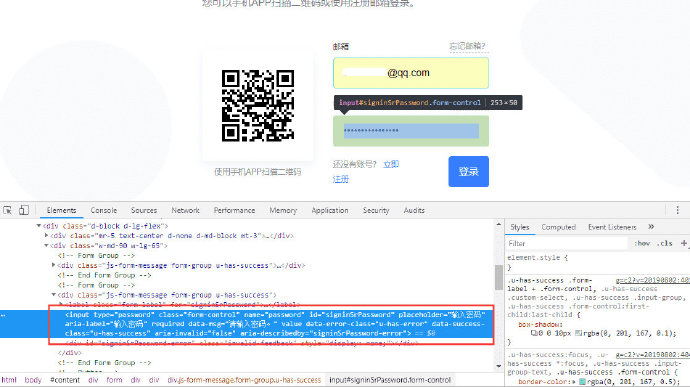Image resolution: width=690 pixels, height=387 pixels.
Task: Toggle the .cls class editor button
Action: (x=664, y=243)
